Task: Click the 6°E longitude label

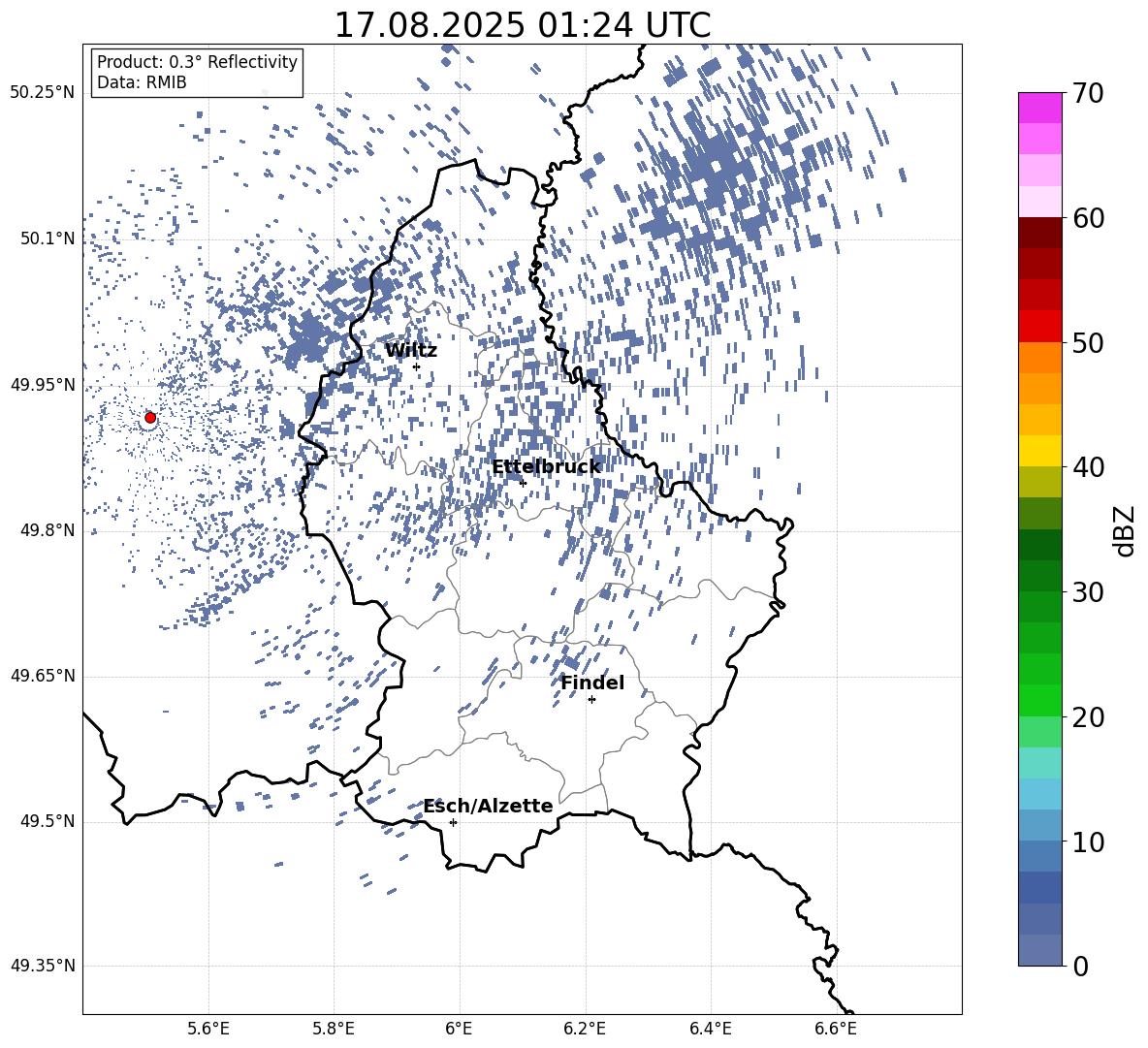Action: click(459, 1029)
